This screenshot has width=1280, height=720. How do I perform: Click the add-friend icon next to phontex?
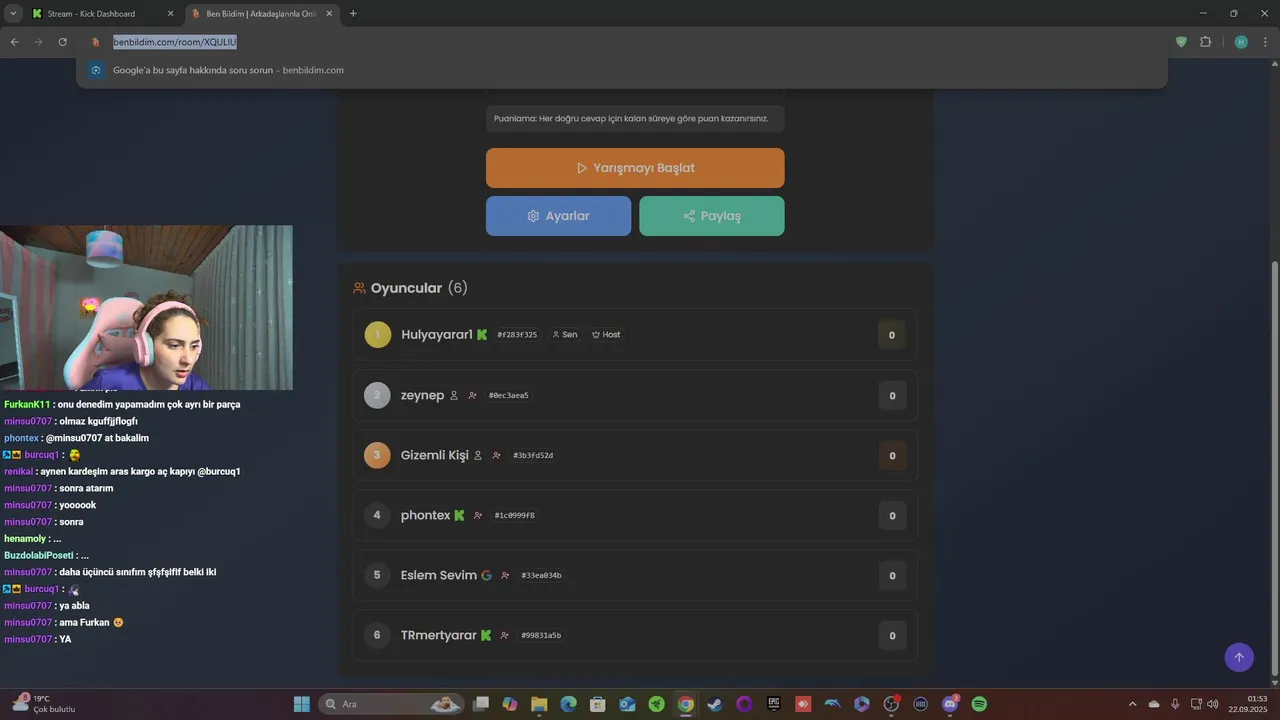click(x=478, y=515)
